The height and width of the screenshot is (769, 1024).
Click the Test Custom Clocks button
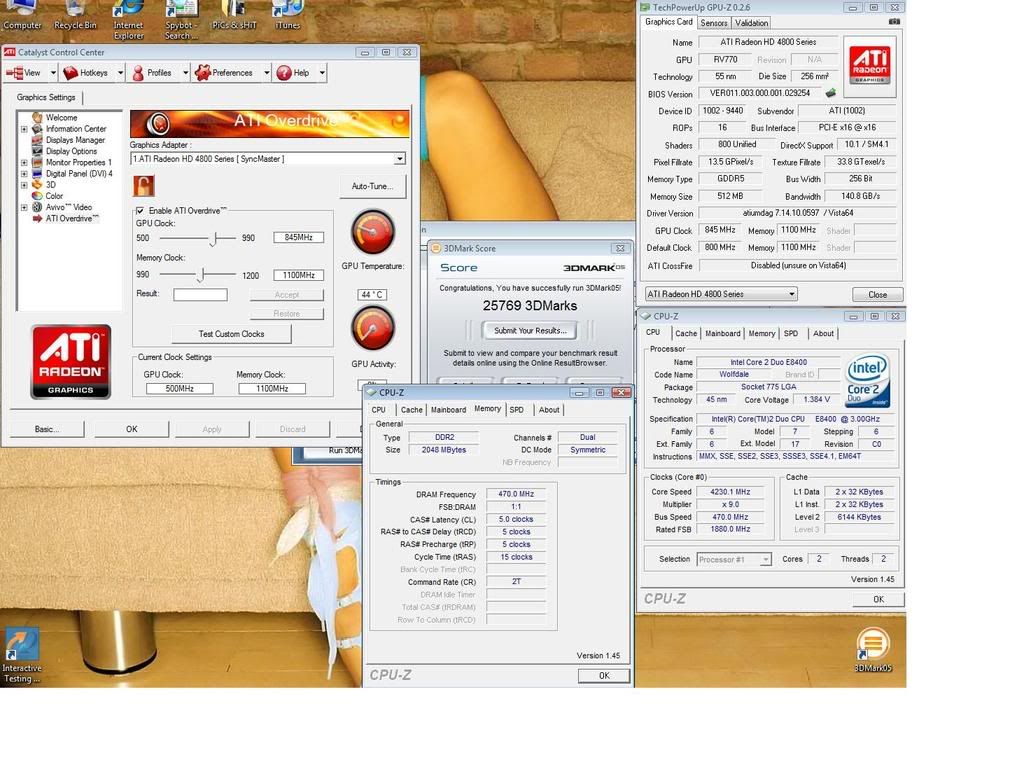(231, 334)
